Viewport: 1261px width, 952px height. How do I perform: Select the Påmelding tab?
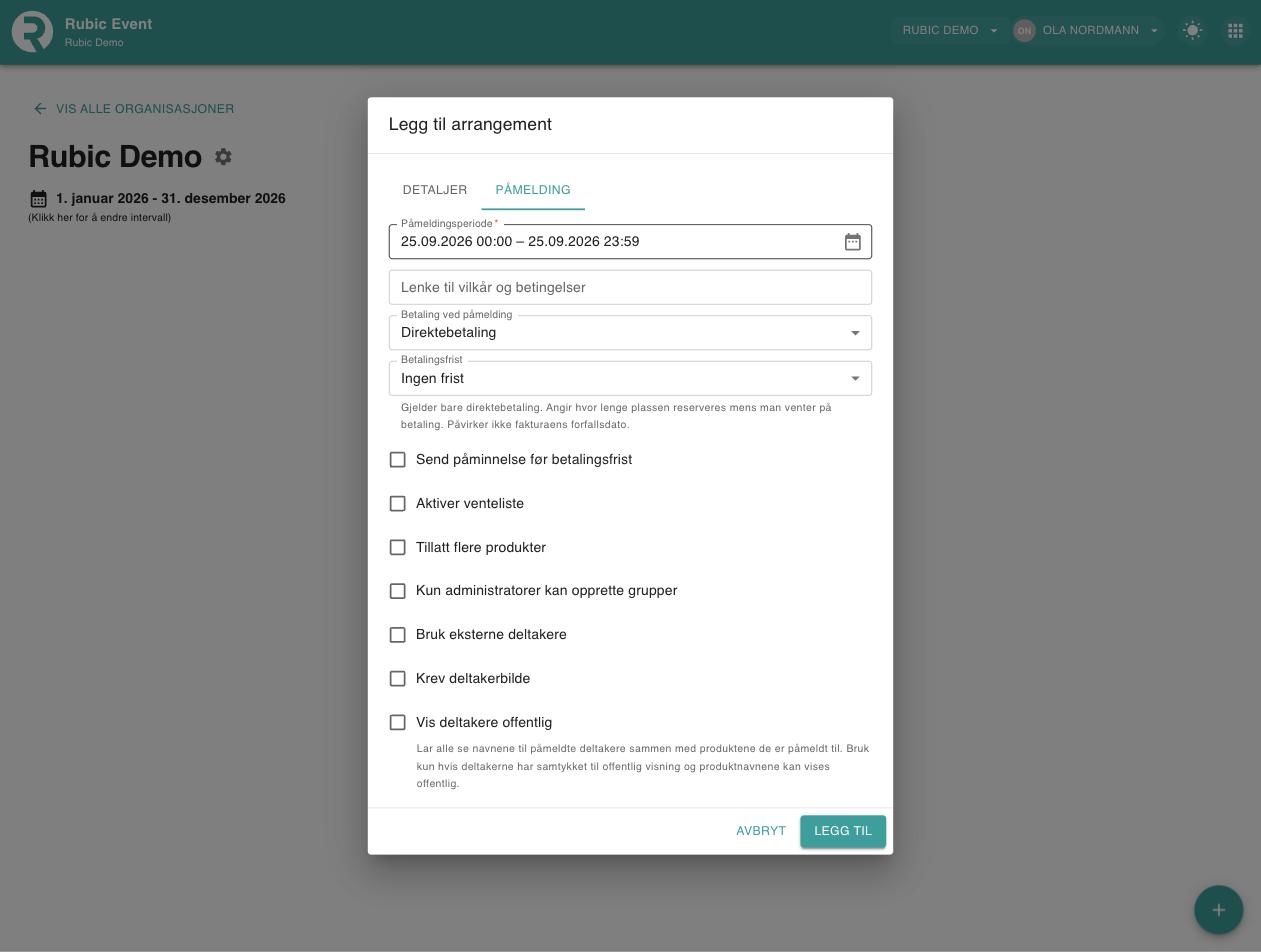[x=533, y=190]
